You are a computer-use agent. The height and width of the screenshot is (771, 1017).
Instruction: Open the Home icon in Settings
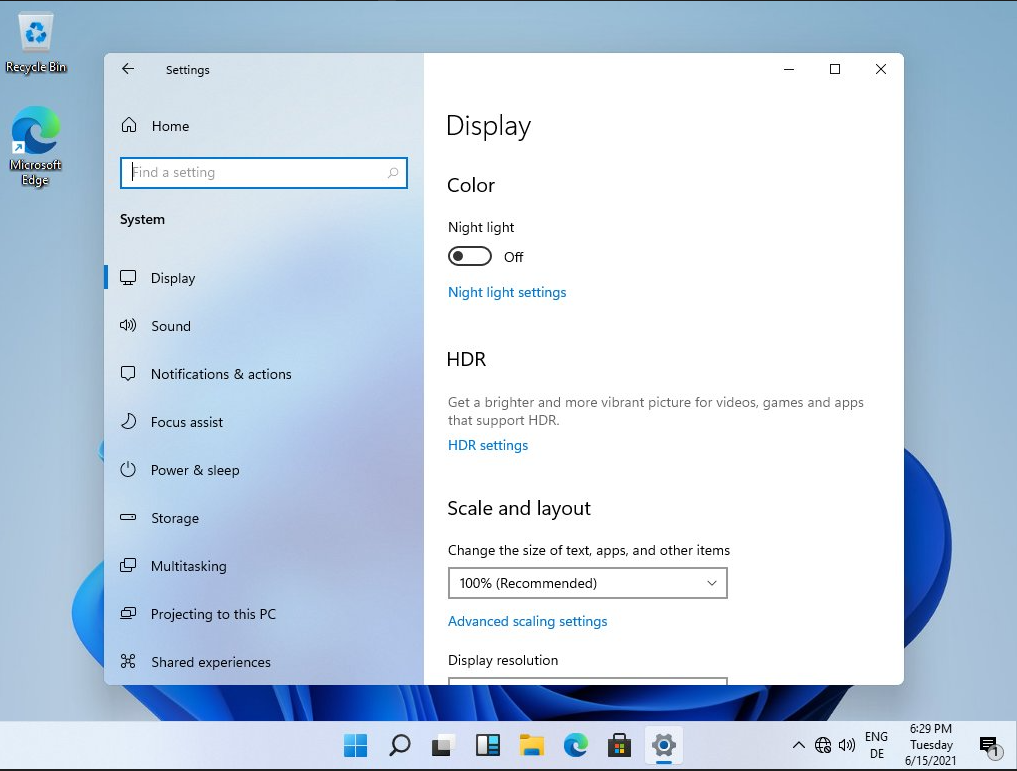pos(129,125)
